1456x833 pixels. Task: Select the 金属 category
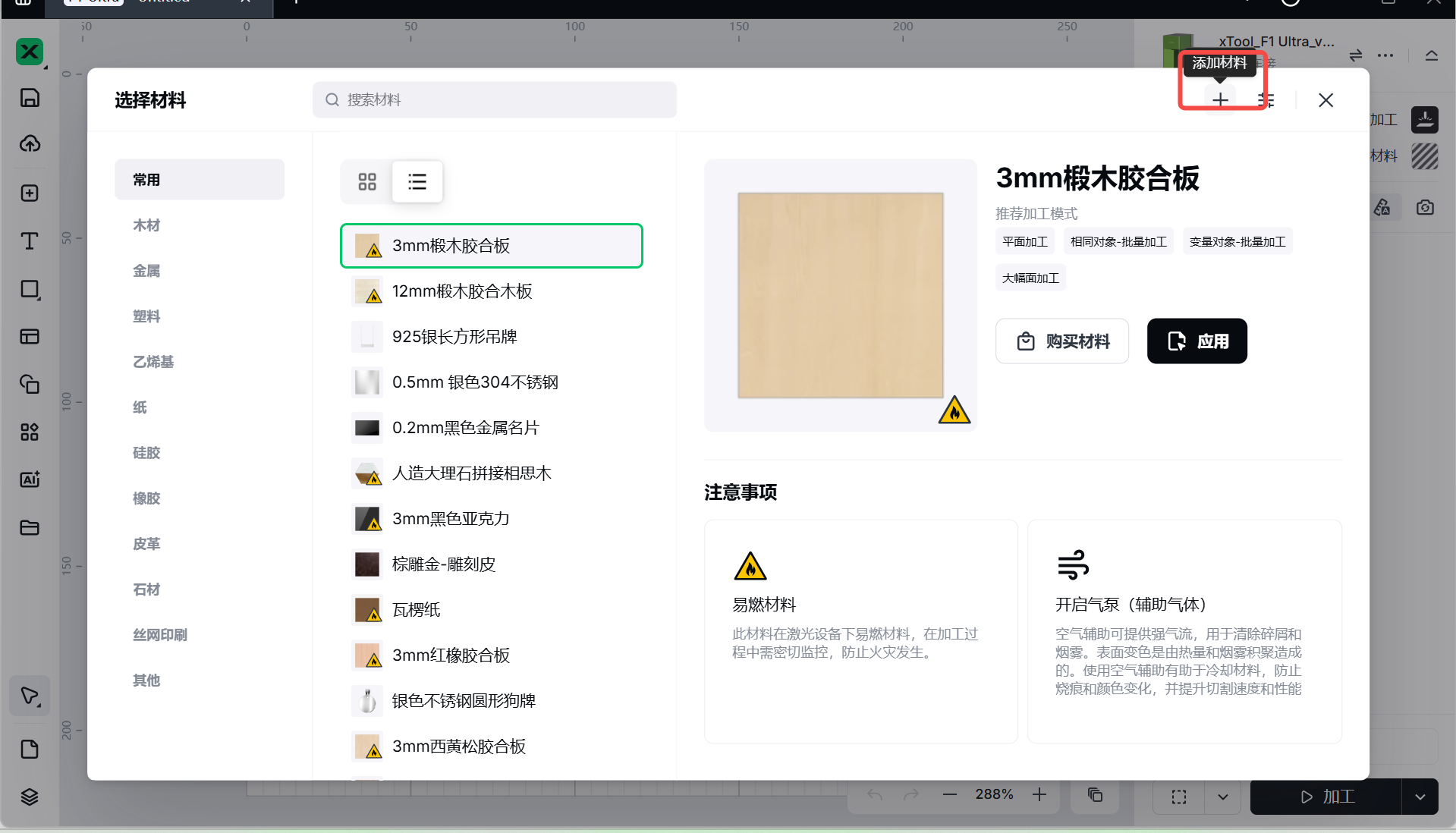[x=146, y=271]
